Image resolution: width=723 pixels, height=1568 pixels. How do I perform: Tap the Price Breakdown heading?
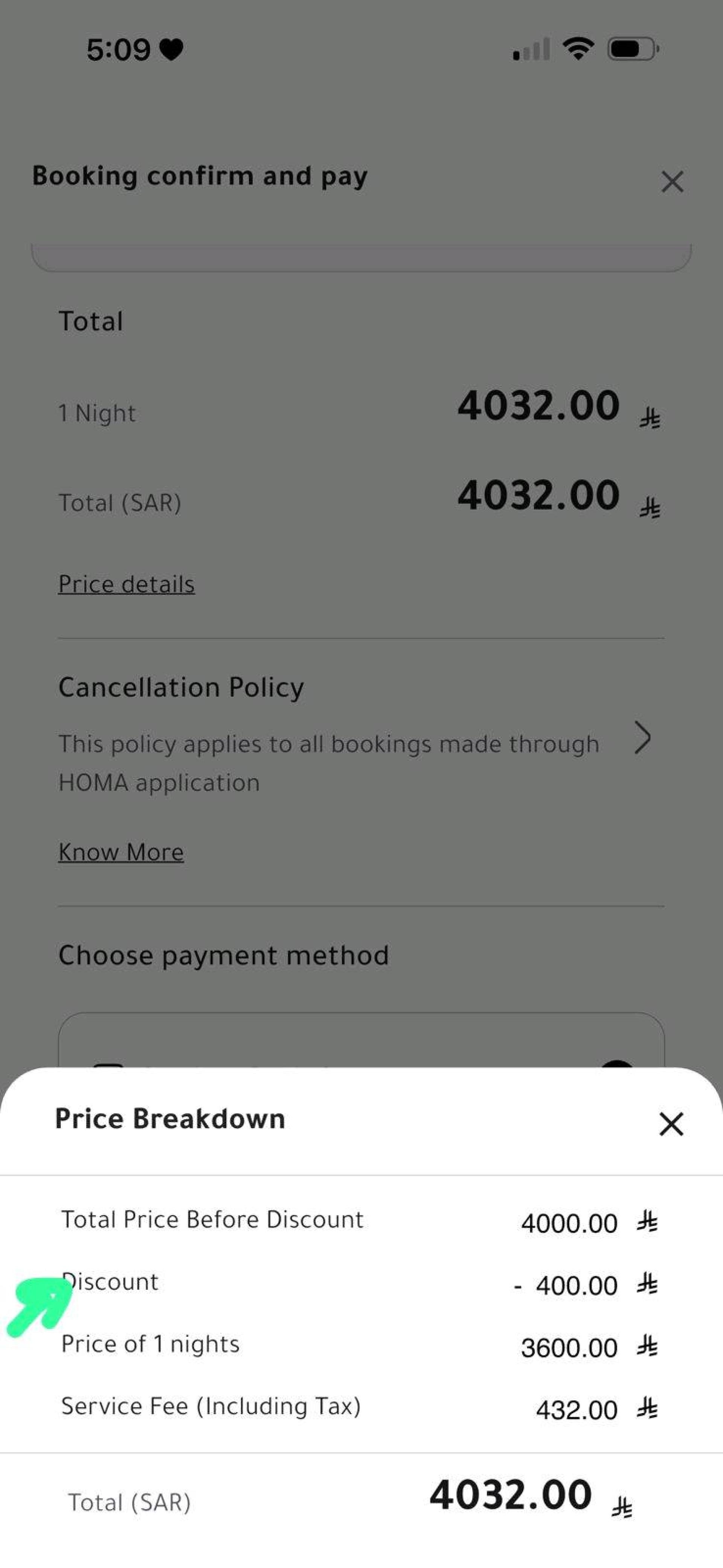tap(171, 1119)
